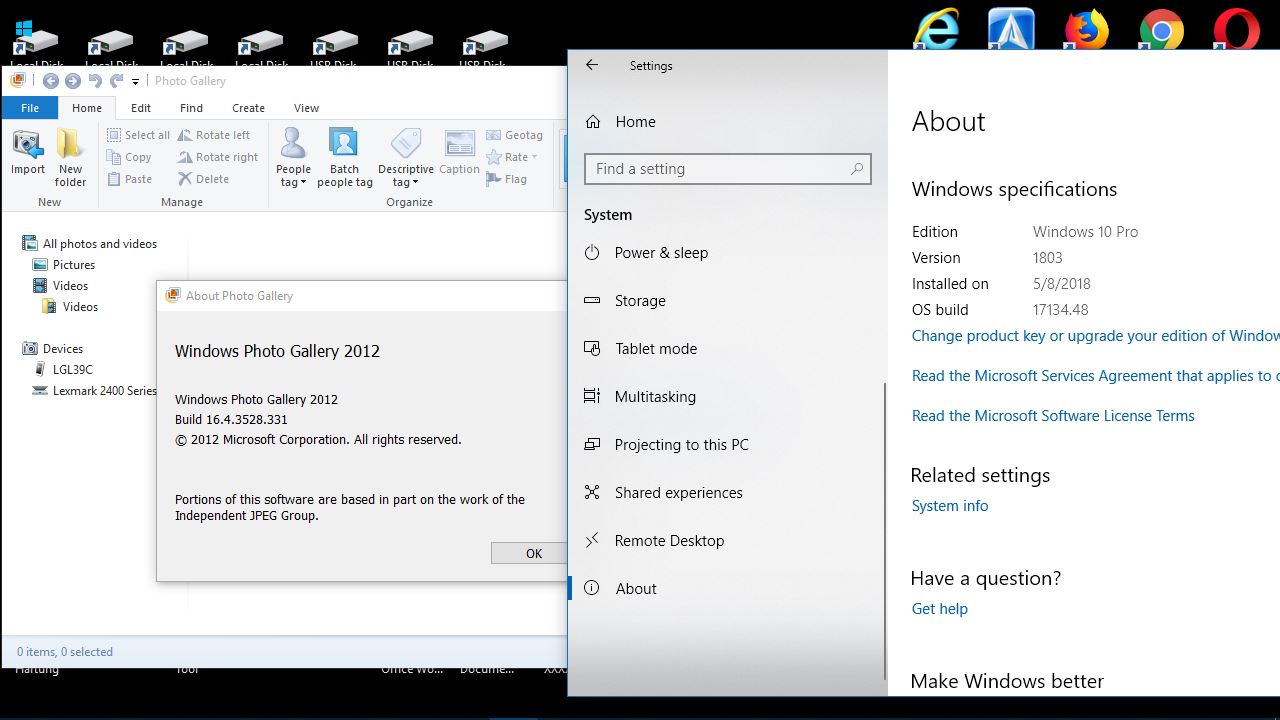Click the Copy icon in the Manage group

pos(131,156)
